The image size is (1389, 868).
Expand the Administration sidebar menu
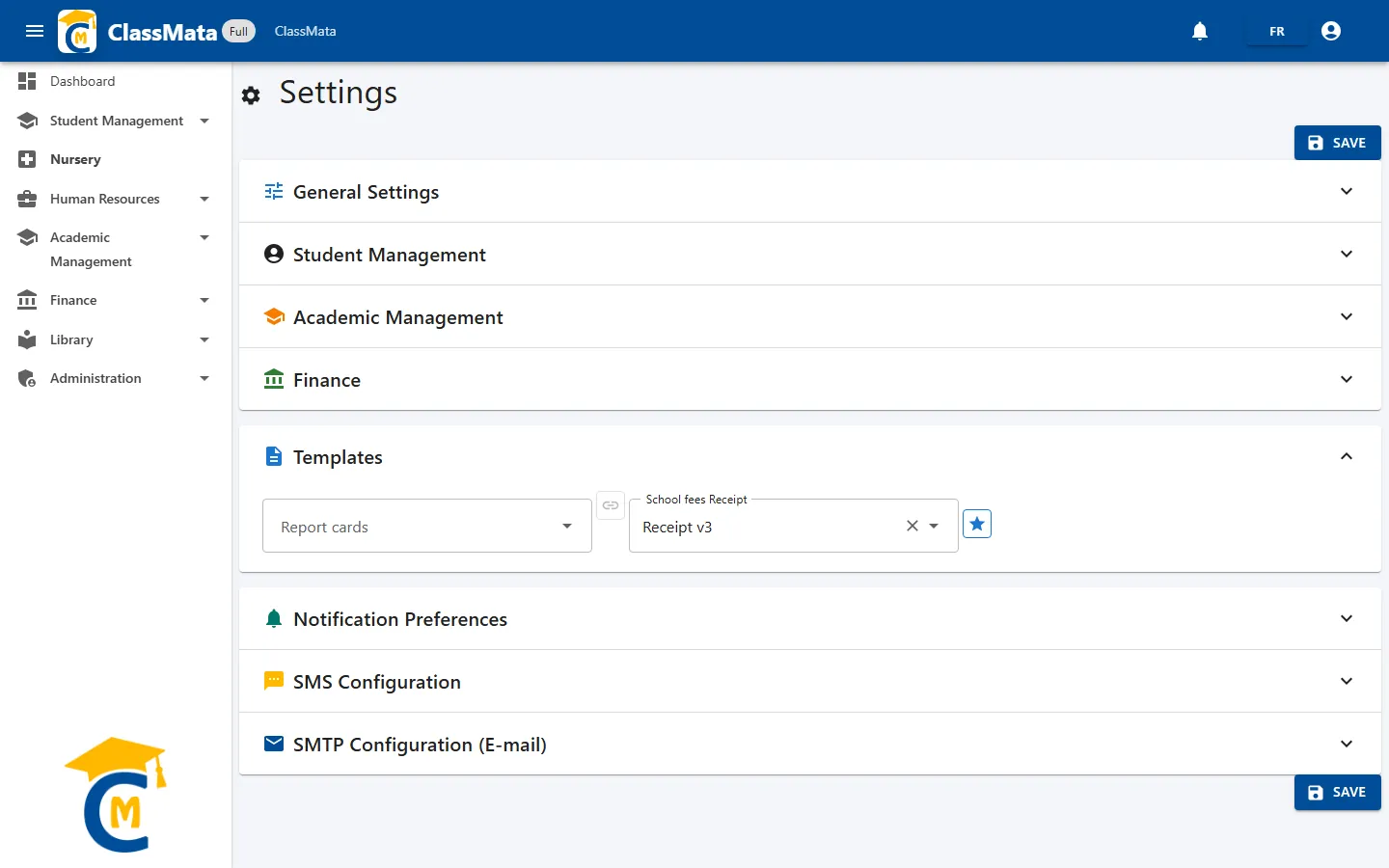(x=116, y=378)
